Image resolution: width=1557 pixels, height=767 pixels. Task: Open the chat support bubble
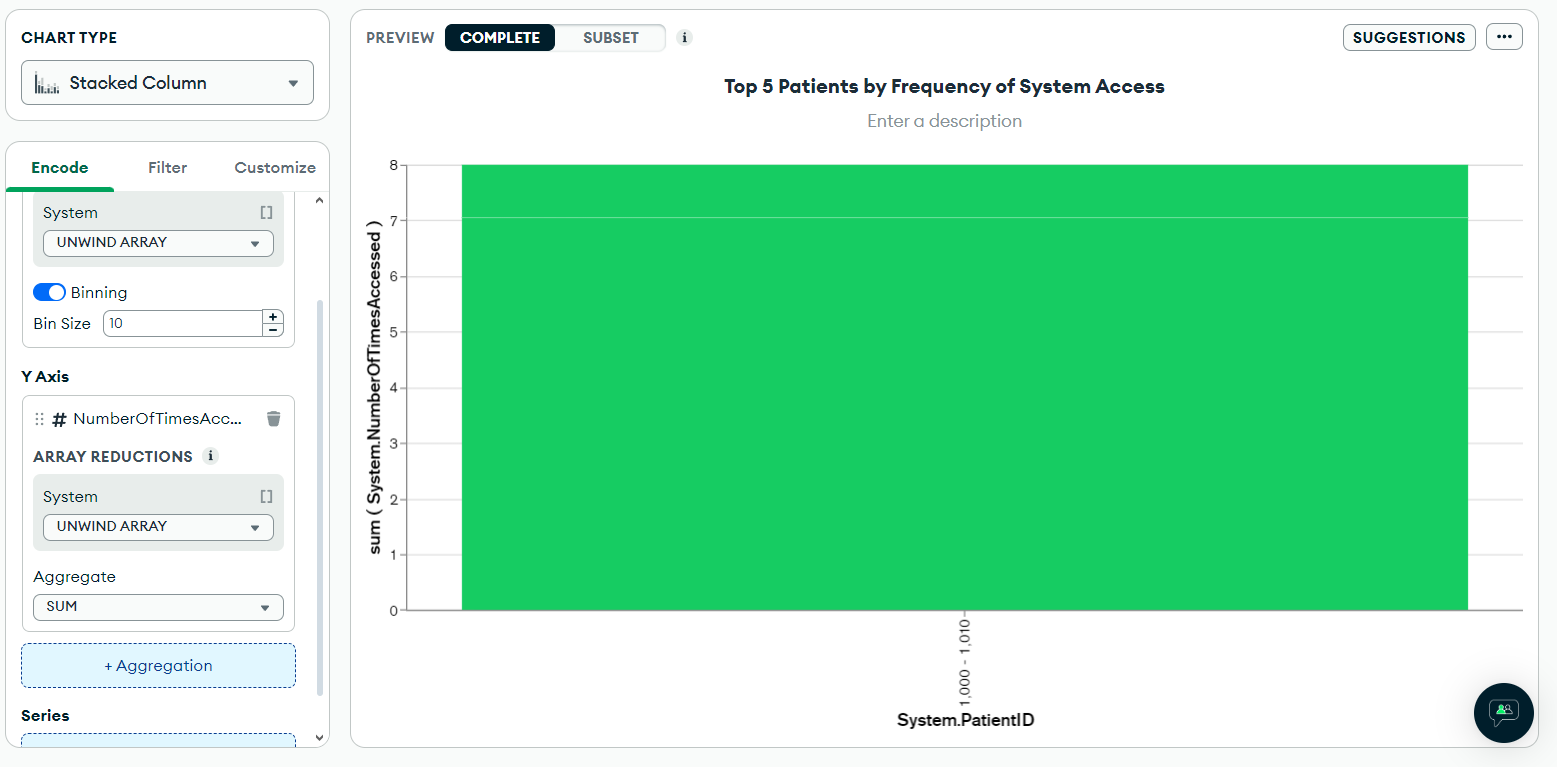pyautogui.click(x=1503, y=713)
